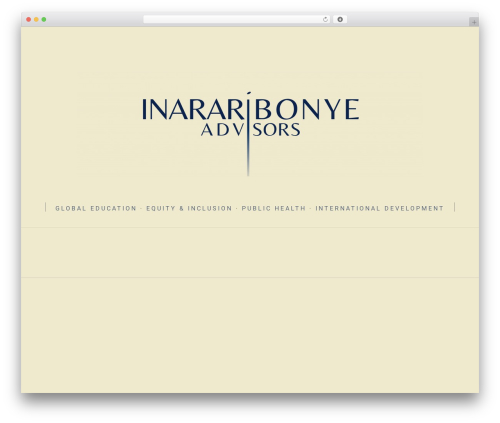Click the browser address bar field
The image size is (500, 423).
point(237,20)
